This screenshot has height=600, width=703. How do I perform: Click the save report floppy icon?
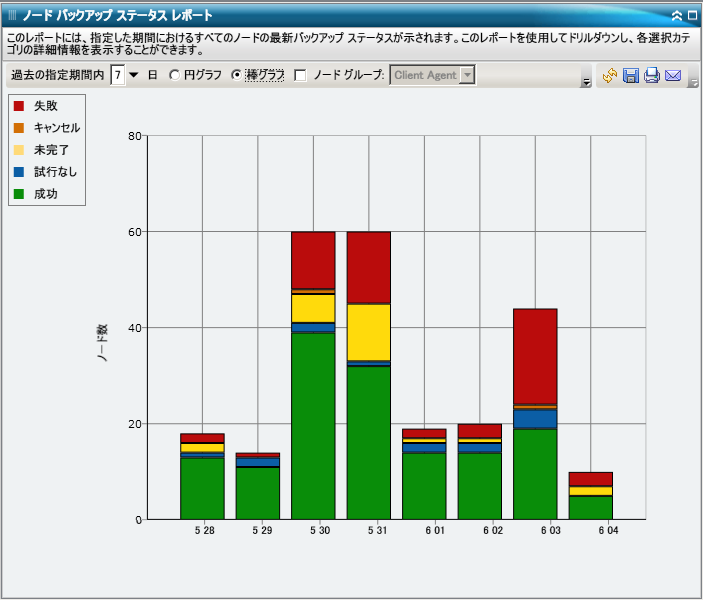(x=631, y=76)
